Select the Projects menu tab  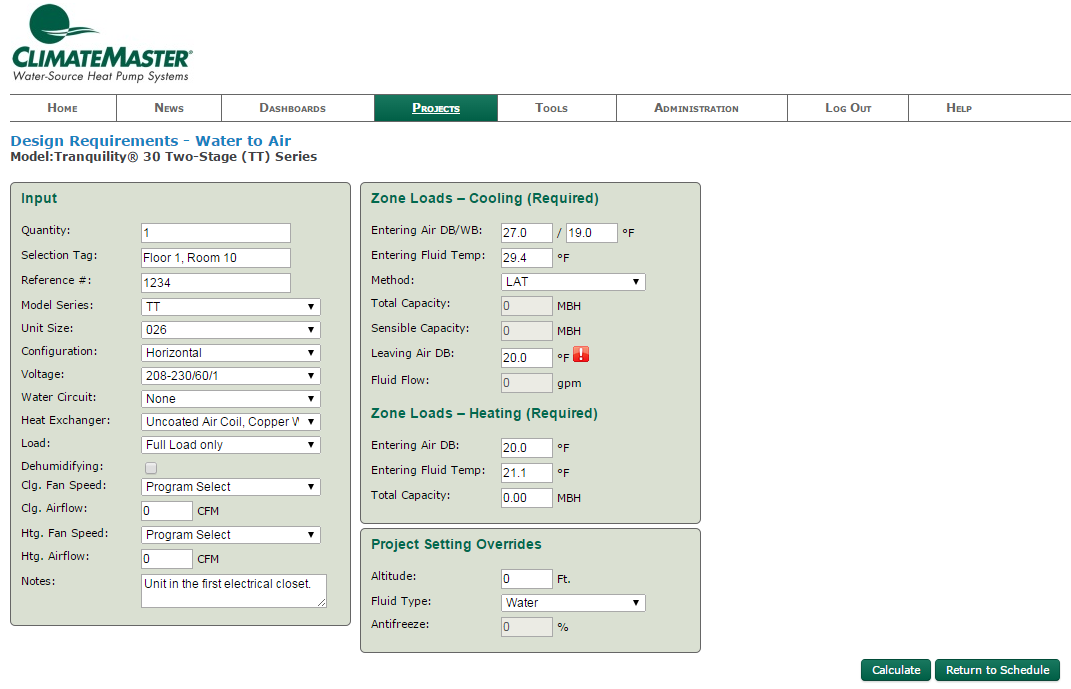[436, 108]
